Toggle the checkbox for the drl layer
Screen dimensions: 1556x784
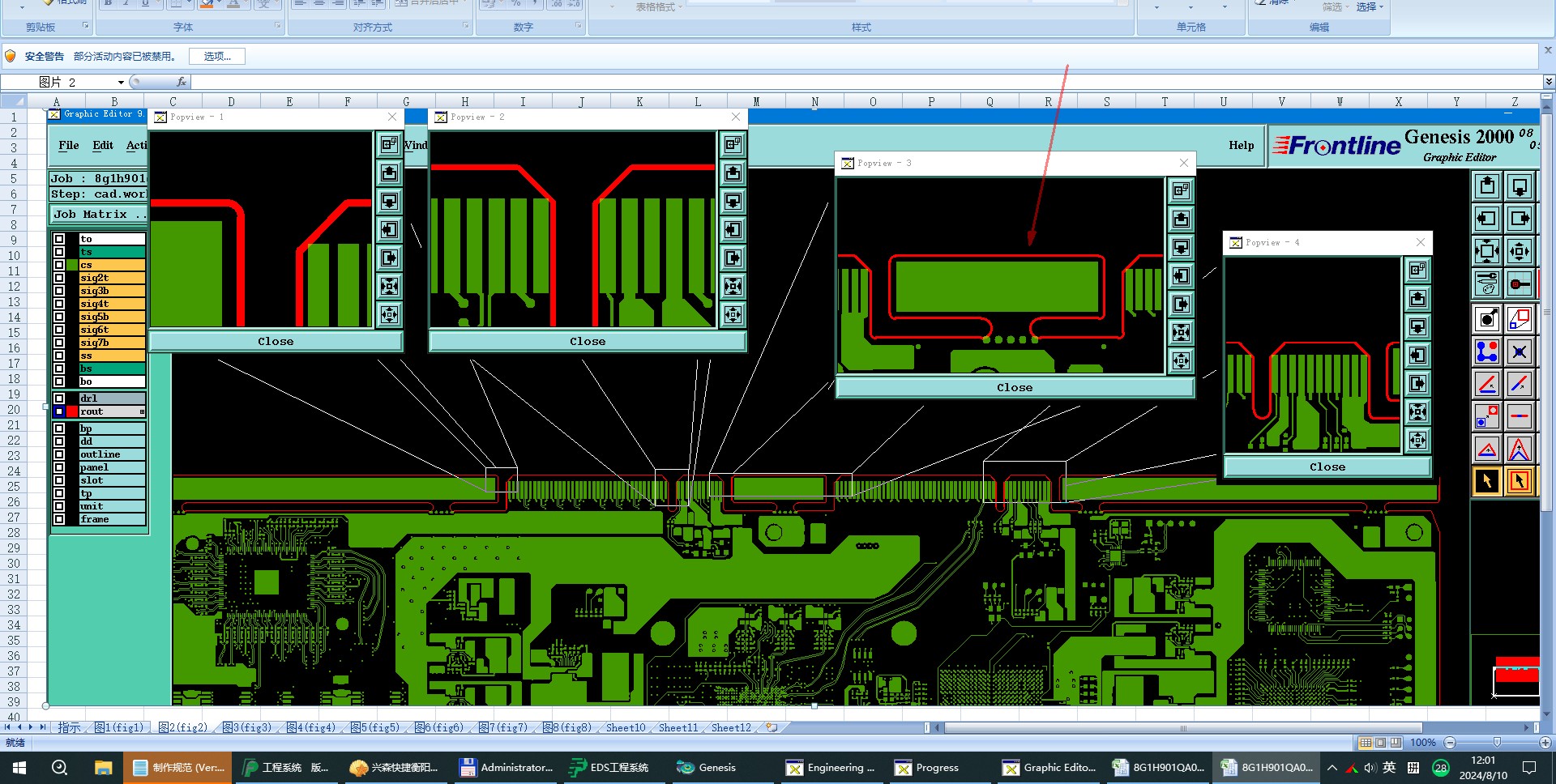(x=59, y=398)
